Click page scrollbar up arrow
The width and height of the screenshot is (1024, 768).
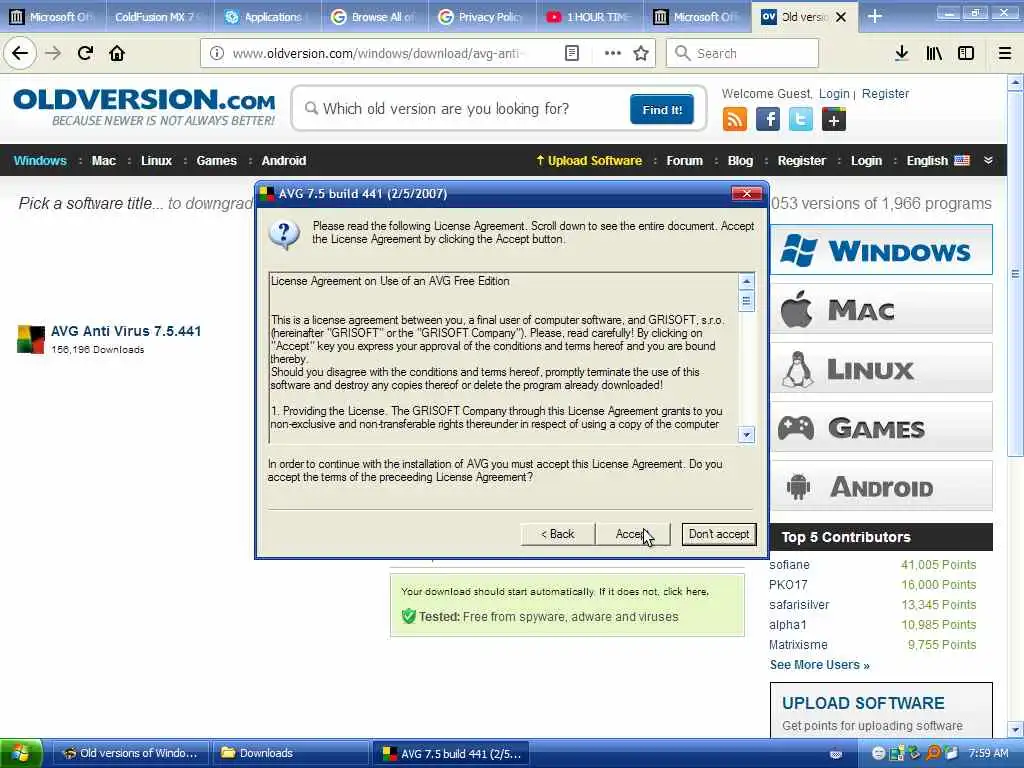coord(1015,82)
